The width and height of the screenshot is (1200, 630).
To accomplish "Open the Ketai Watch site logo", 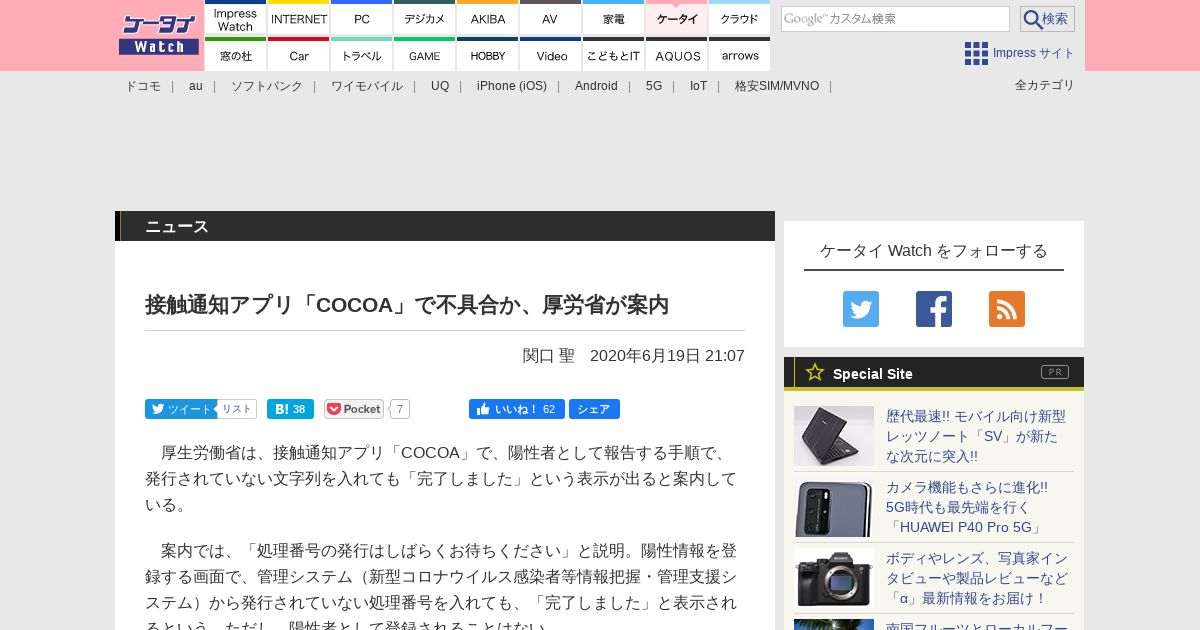I will tap(159, 35).
